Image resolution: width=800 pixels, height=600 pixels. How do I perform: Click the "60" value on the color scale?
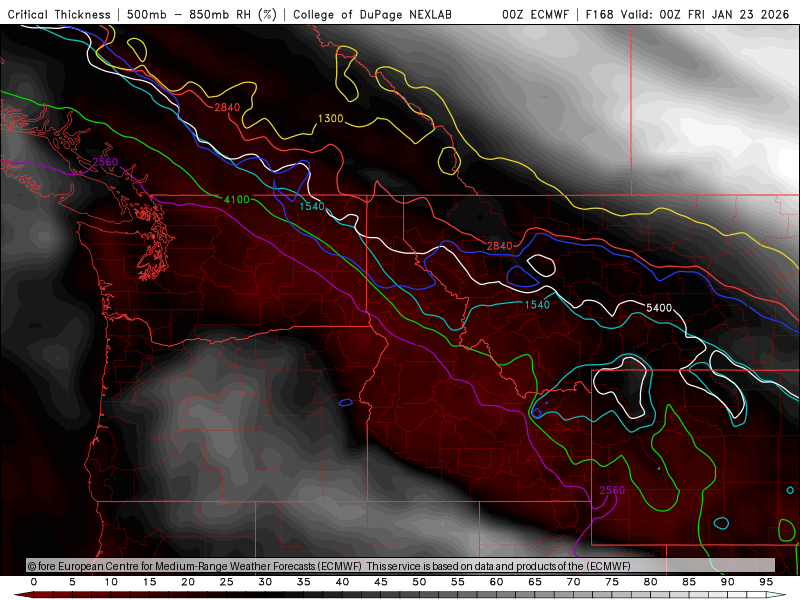(x=496, y=582)
